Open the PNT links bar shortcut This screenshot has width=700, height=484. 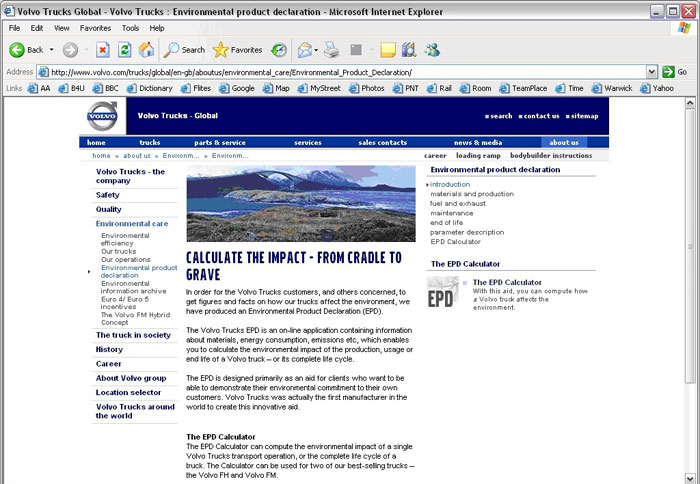(x=406, y=88)
